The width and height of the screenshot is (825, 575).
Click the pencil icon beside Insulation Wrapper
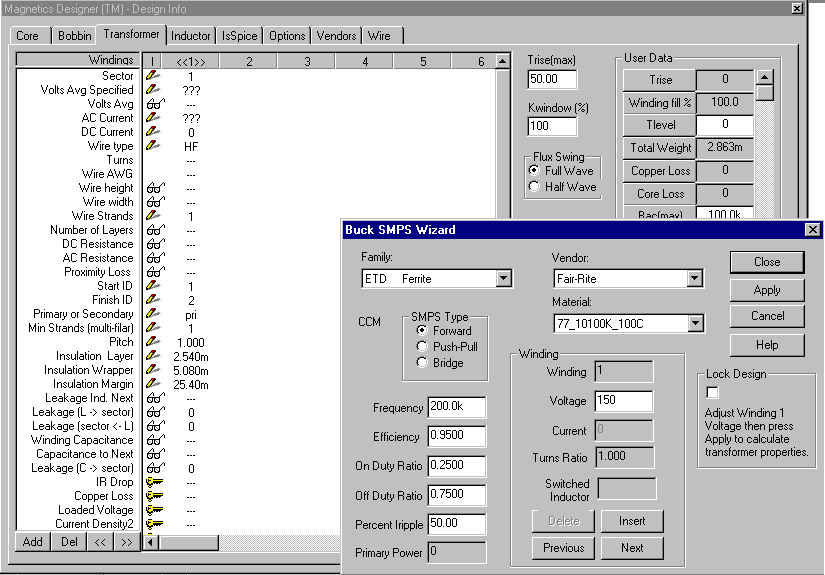click(153, 370)
